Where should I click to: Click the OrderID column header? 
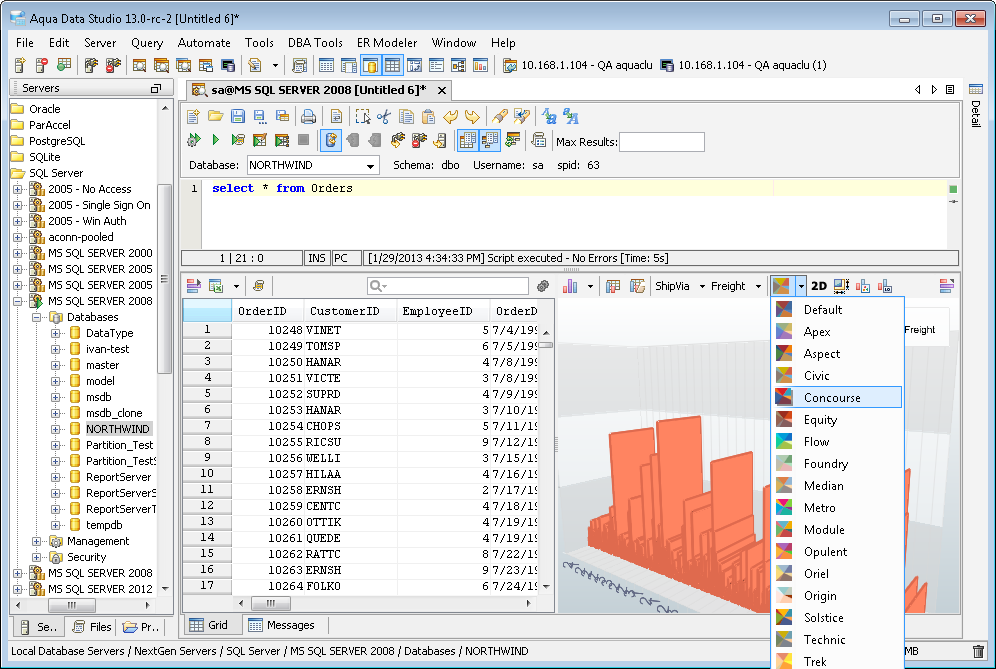point(267,311)
